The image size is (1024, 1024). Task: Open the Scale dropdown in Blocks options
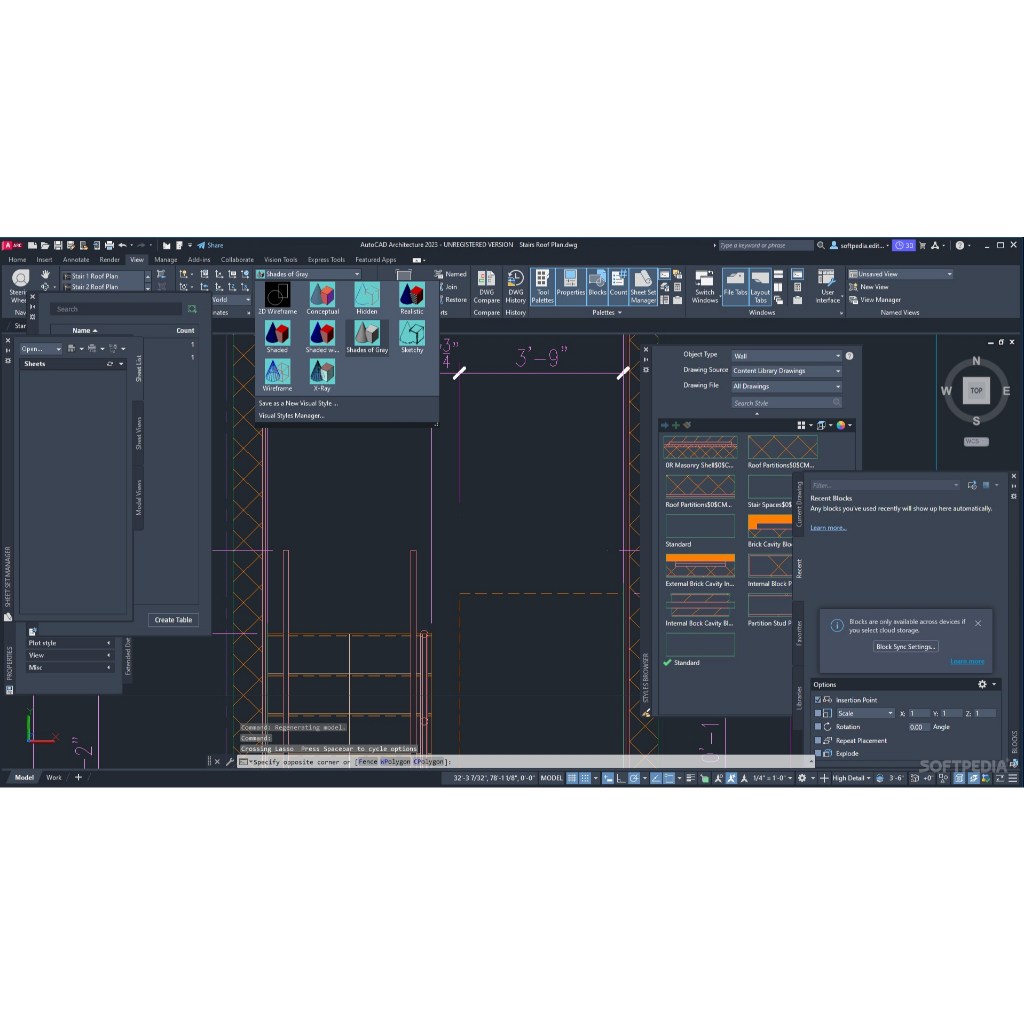coord(865,713)
